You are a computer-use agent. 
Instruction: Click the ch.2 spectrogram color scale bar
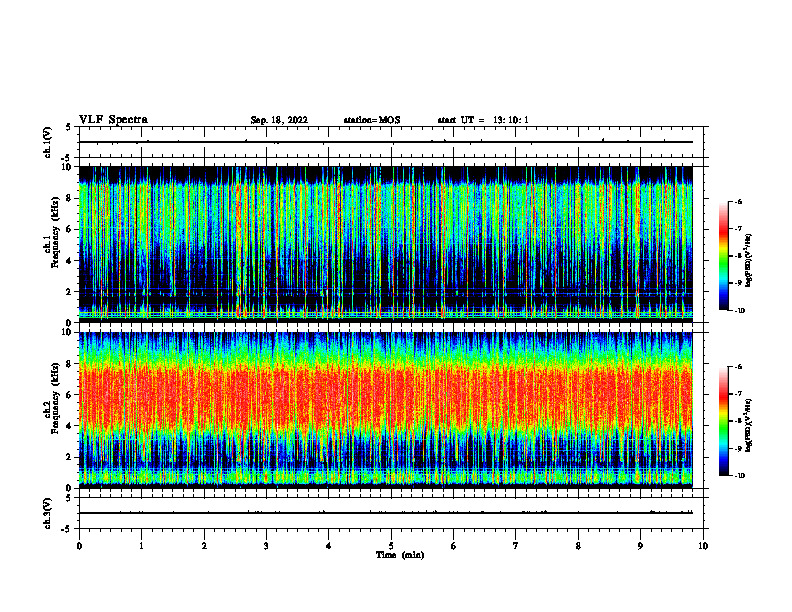coord(723,421)
